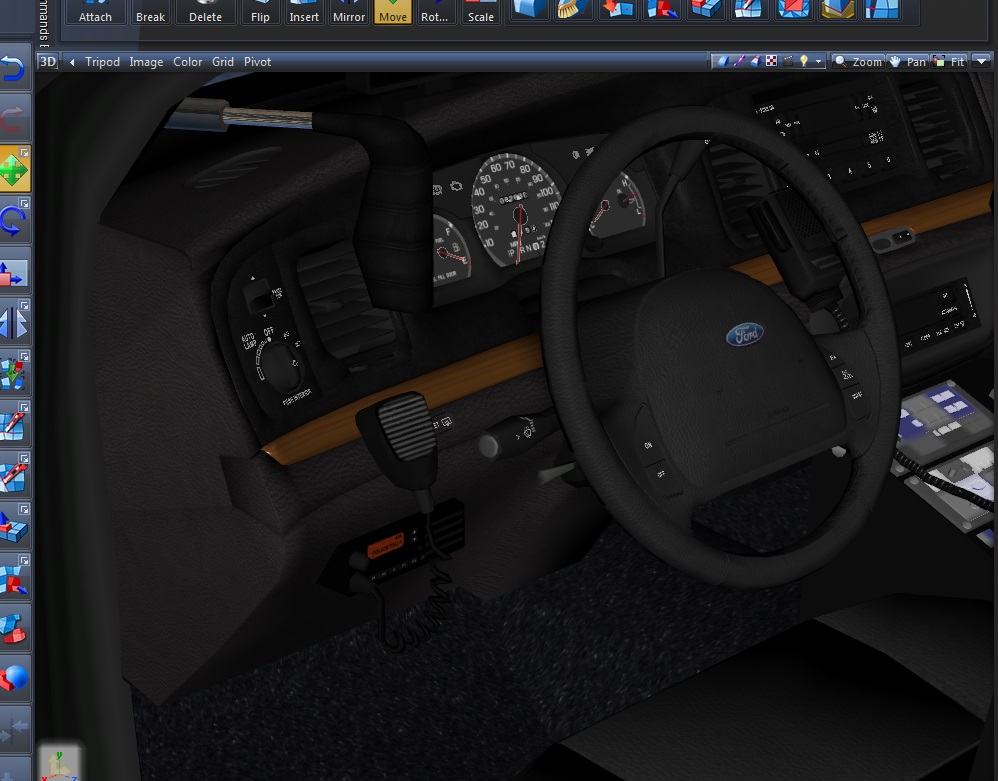
Task: Click the Zoom viewport control
Action: point(859,62)
